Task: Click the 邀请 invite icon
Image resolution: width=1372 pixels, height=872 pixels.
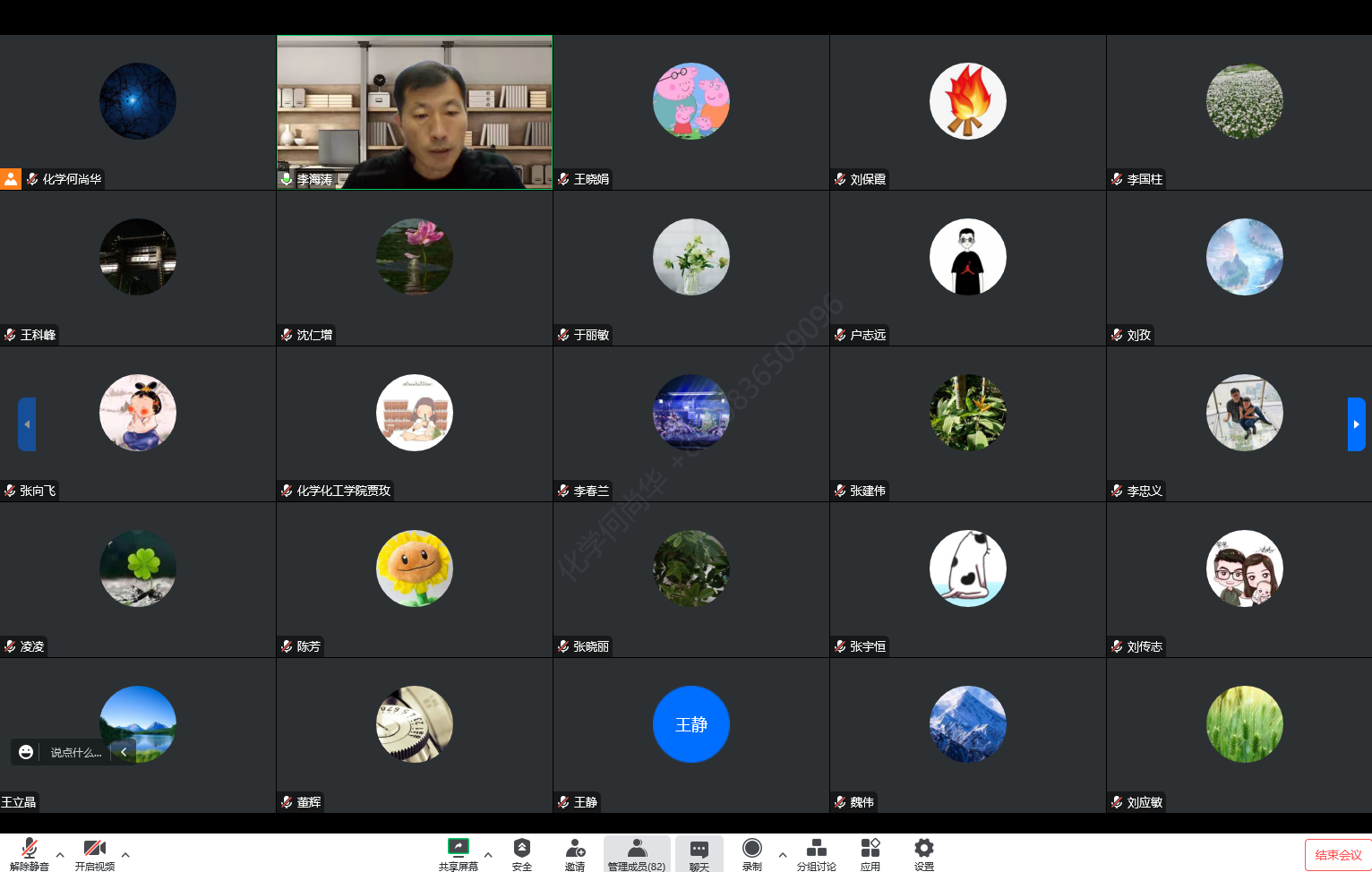Action: (x=575, y=853)
